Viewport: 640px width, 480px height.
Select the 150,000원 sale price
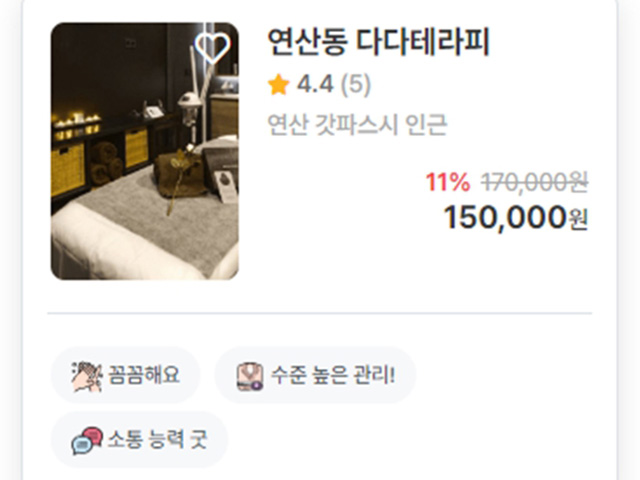click(x=516, y=218)
